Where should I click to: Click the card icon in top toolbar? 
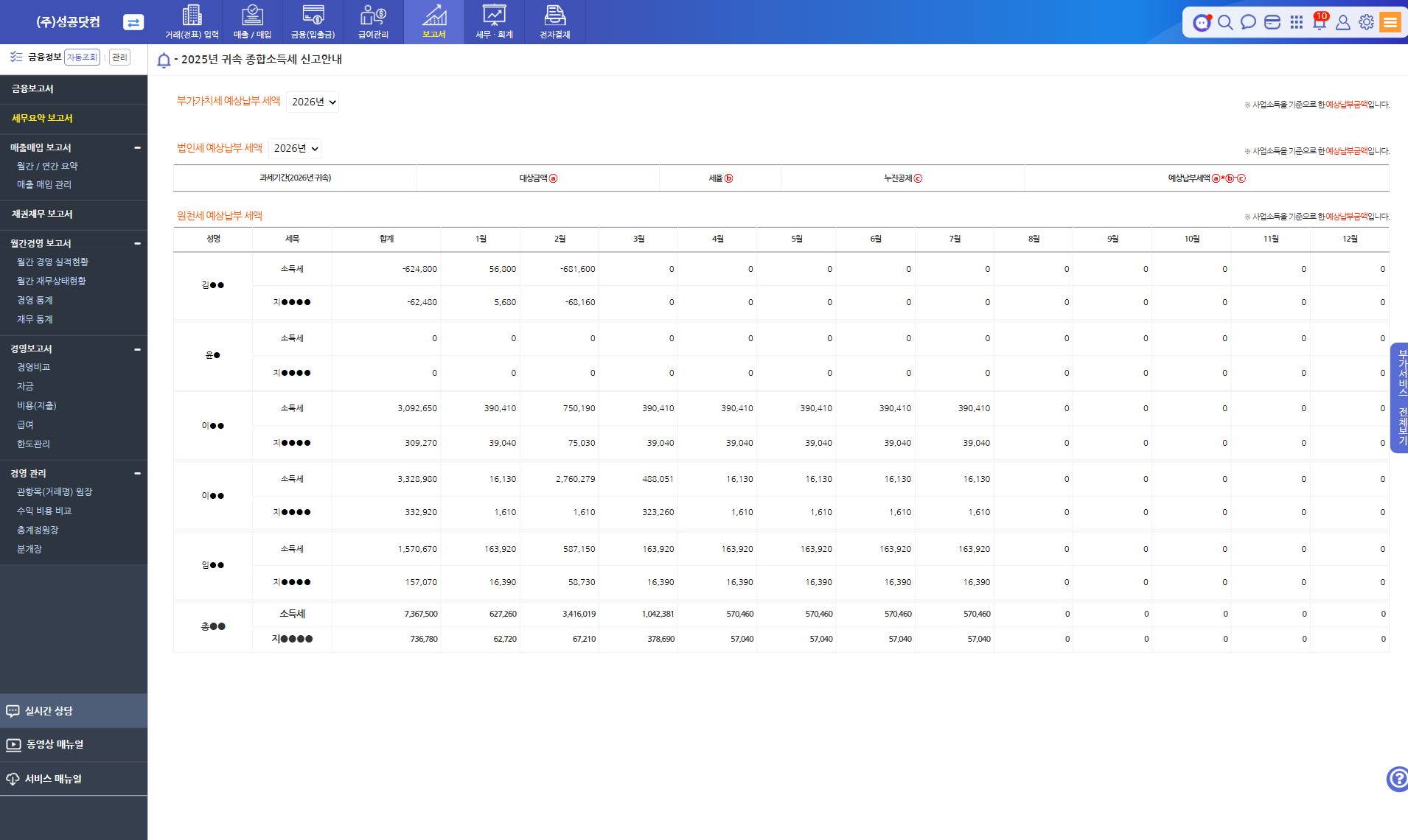(1272, 22)
